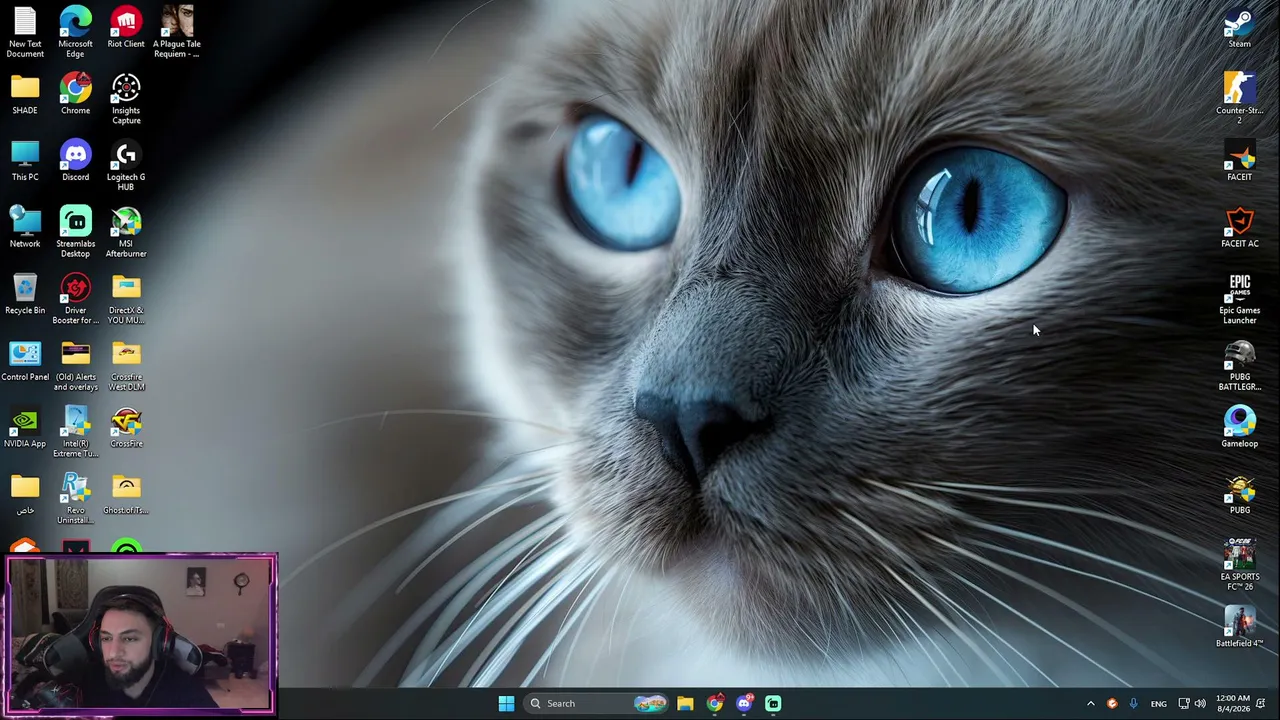Select the This PC icon
Viewport: 1280px width, 720px height.
click(25, 161)
